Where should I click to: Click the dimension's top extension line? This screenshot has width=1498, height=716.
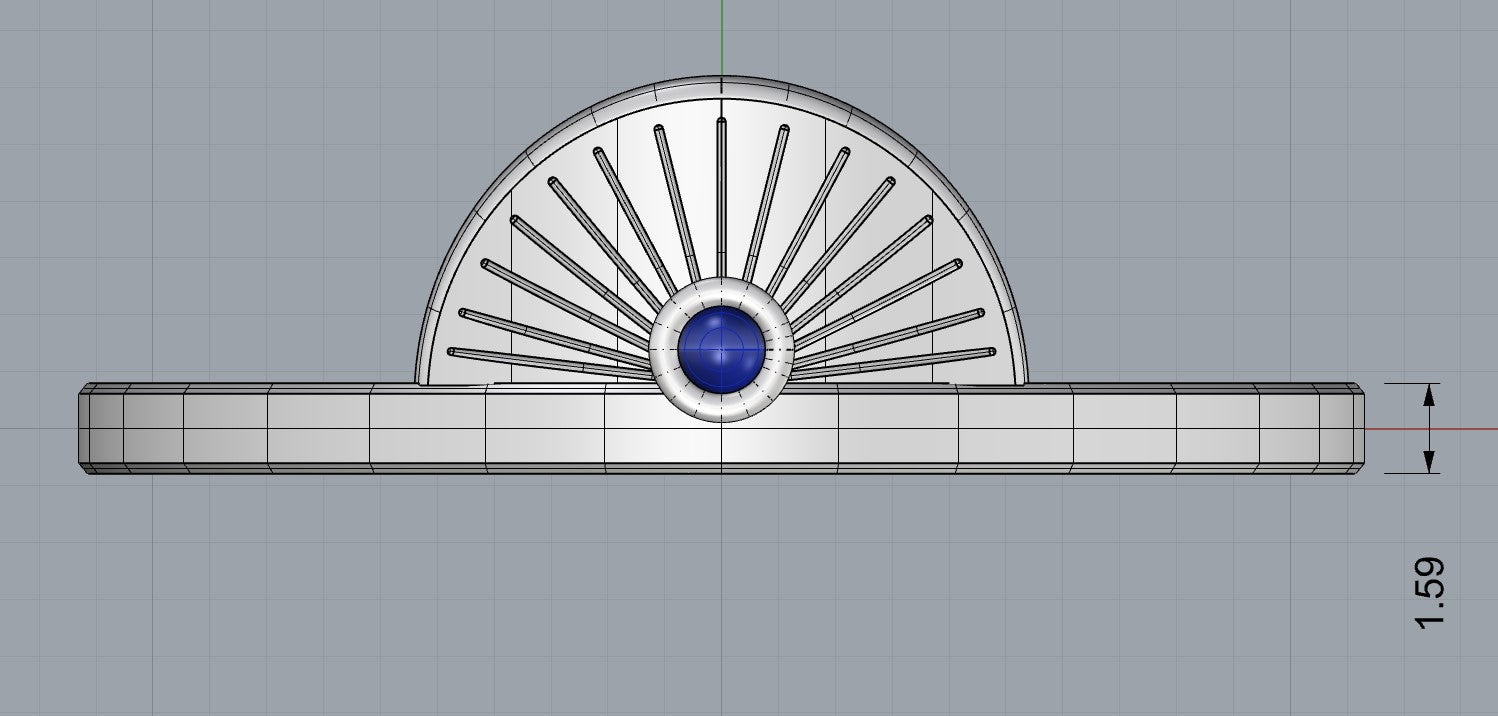[1400, 383]
